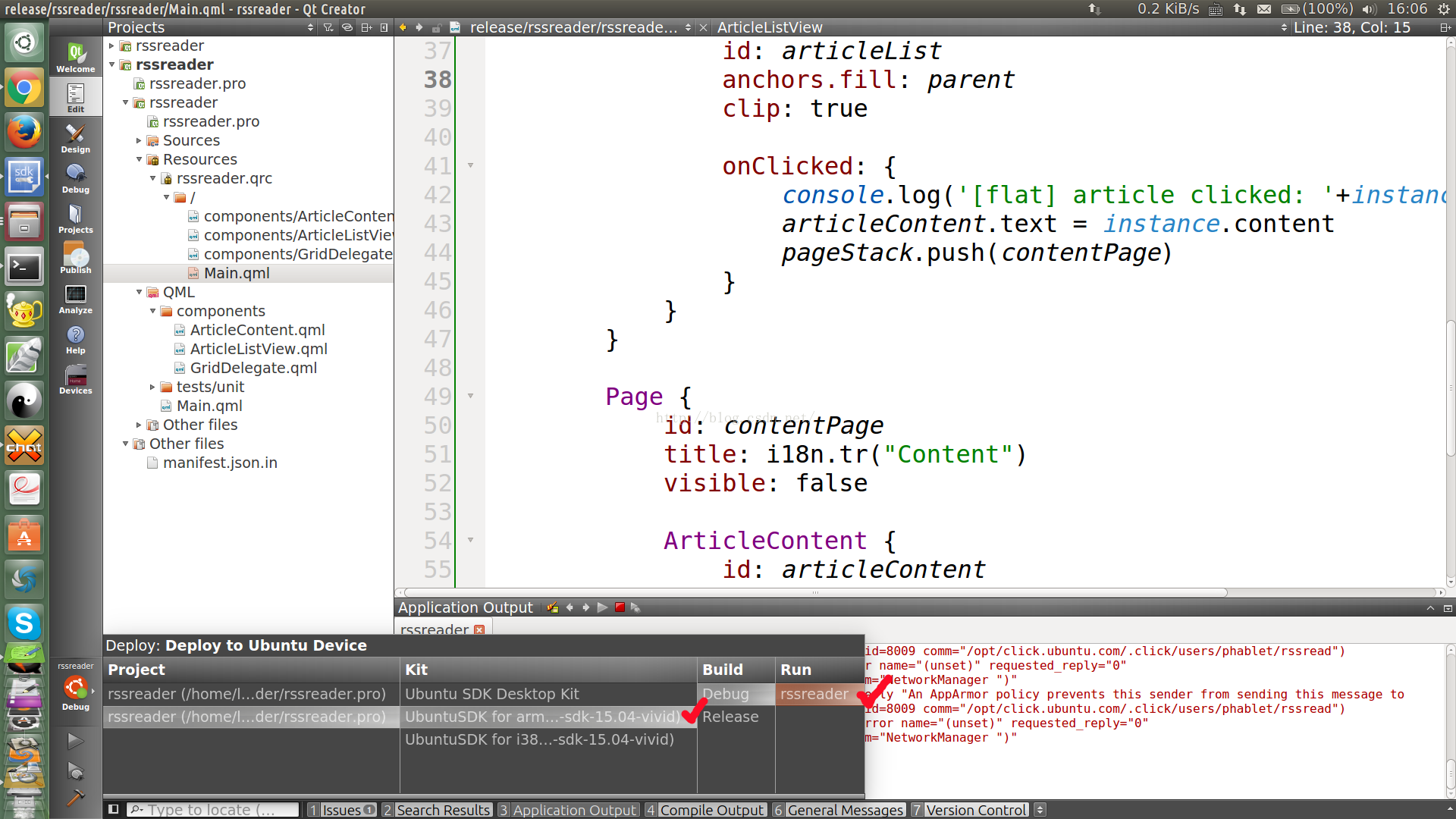This screenshot has height=819, width=1456.
Task: Open the Devices mode
Action: (x=75, y=379)
